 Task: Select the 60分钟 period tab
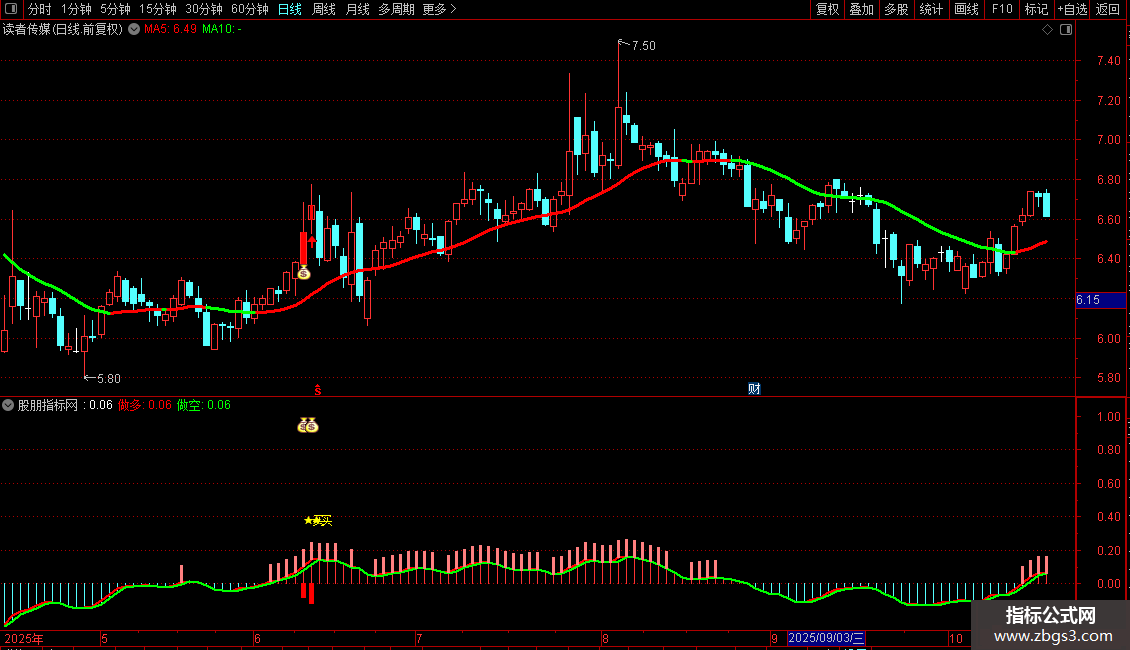point(250,9)
